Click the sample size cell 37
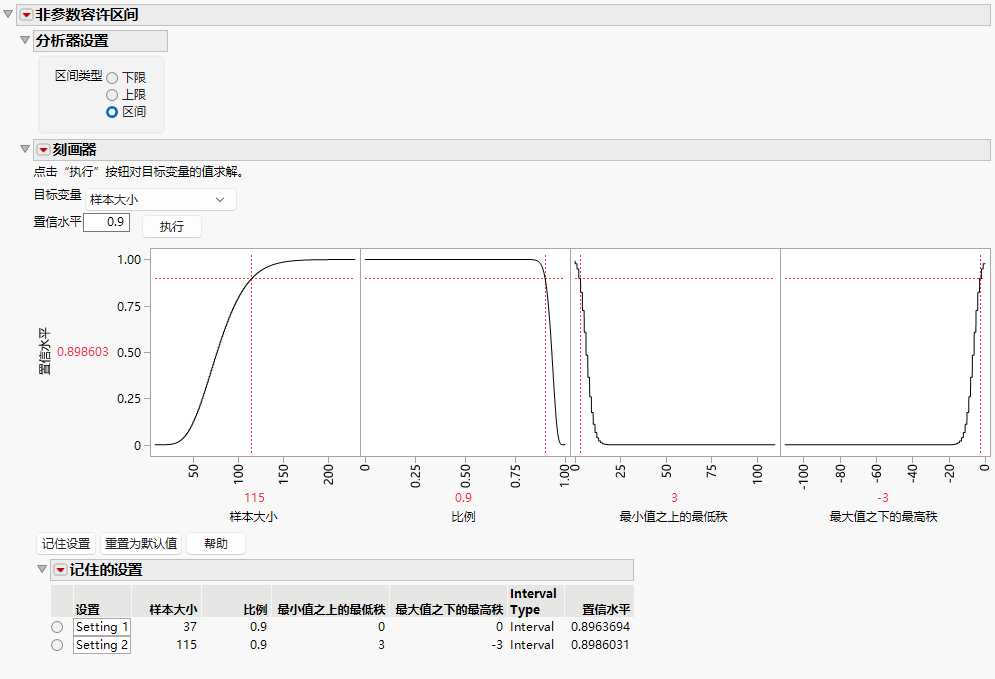Viewport: 995px width, 679px height. [x=190, y=627]
